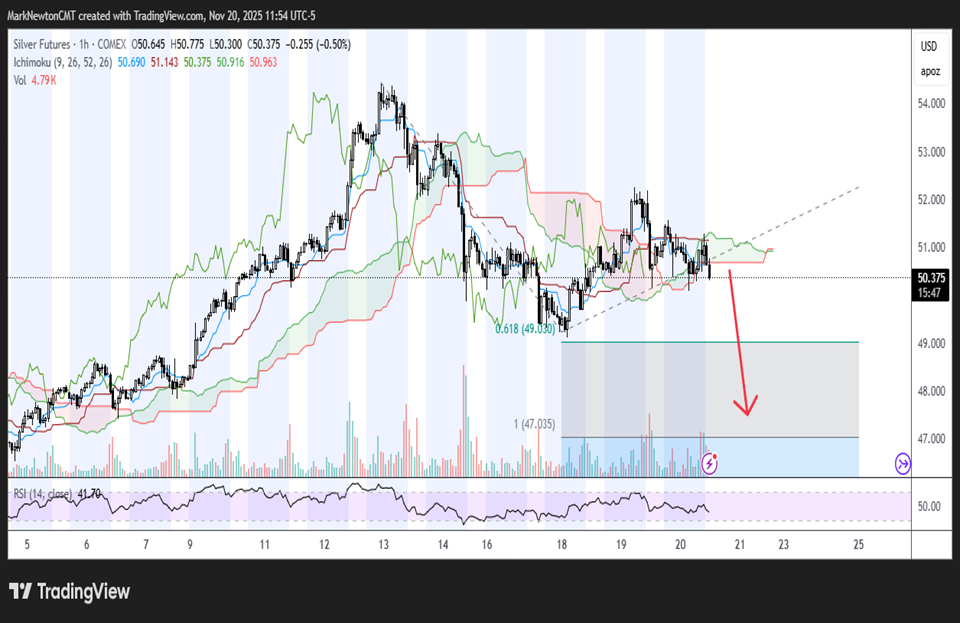Click the COMEX exchange label

coord(116,45)
